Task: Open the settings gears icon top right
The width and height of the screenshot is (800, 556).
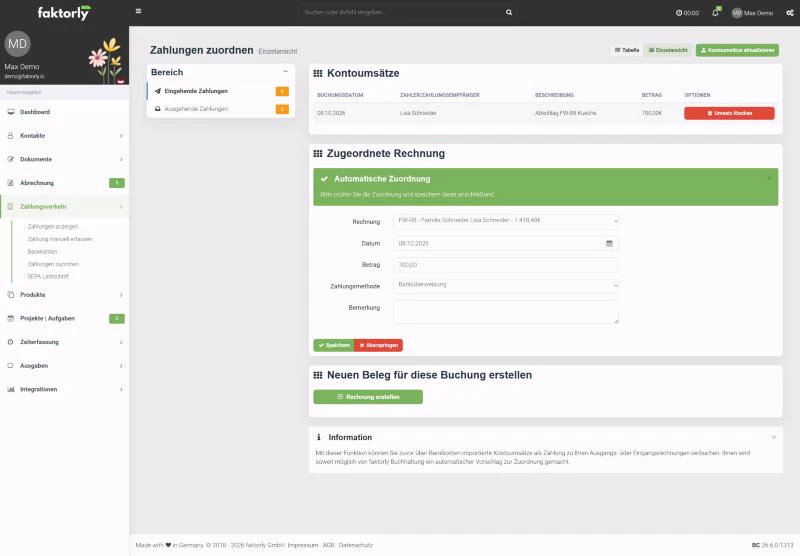Action: click(x=790, y=13)
